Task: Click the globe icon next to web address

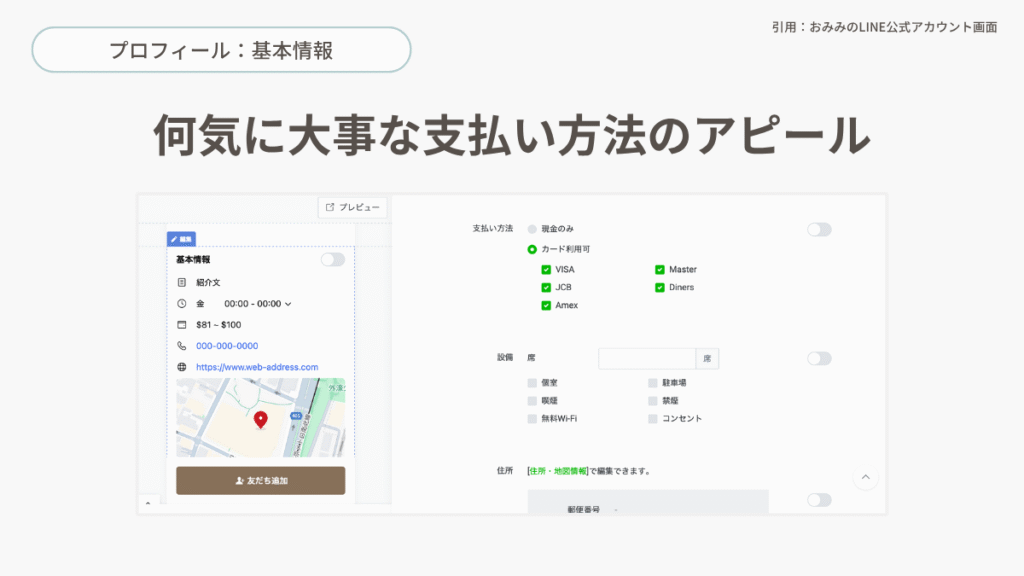Action: [x=182, y=367]
